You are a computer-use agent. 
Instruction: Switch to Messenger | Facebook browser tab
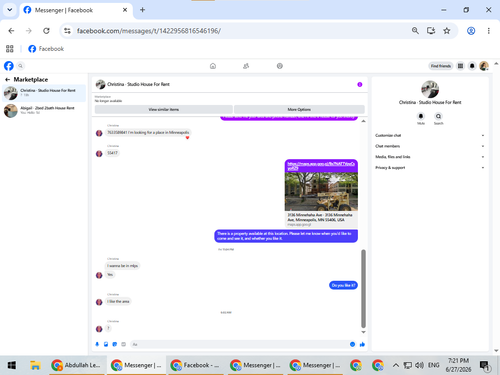76,10
